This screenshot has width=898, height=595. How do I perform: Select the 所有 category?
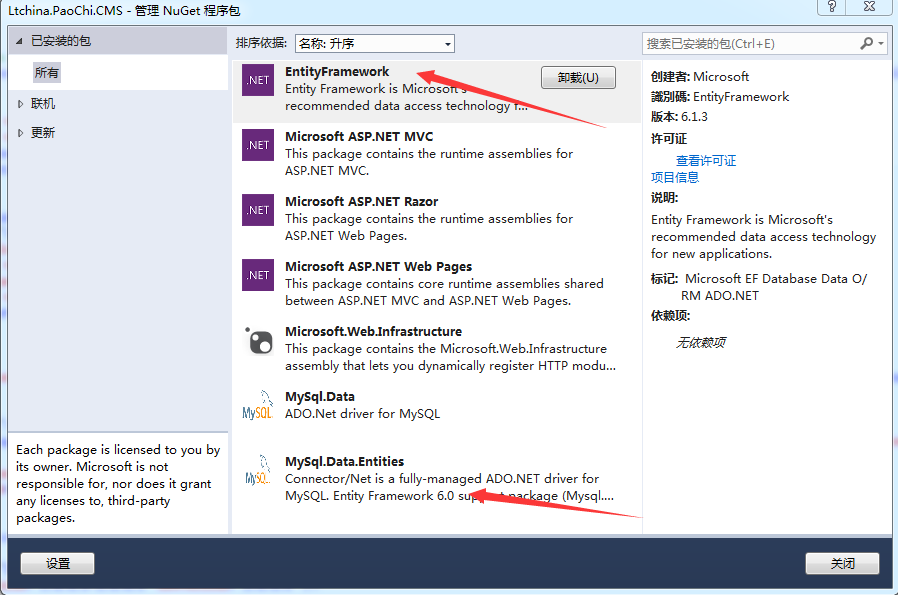point(46,73)
